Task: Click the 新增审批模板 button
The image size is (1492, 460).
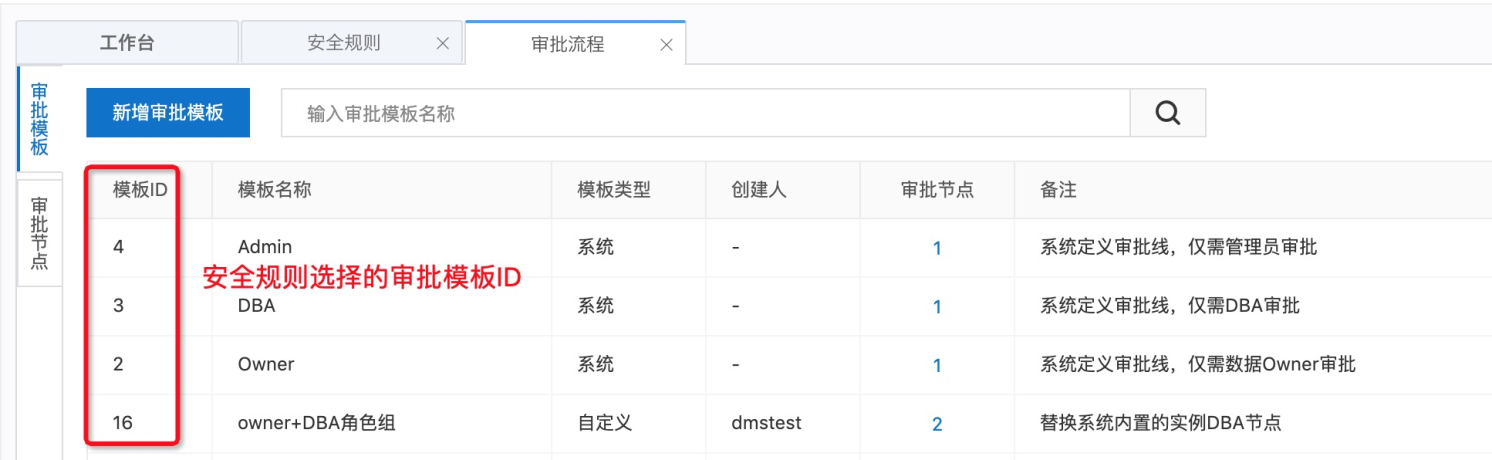Action: (x=167, y=113)
